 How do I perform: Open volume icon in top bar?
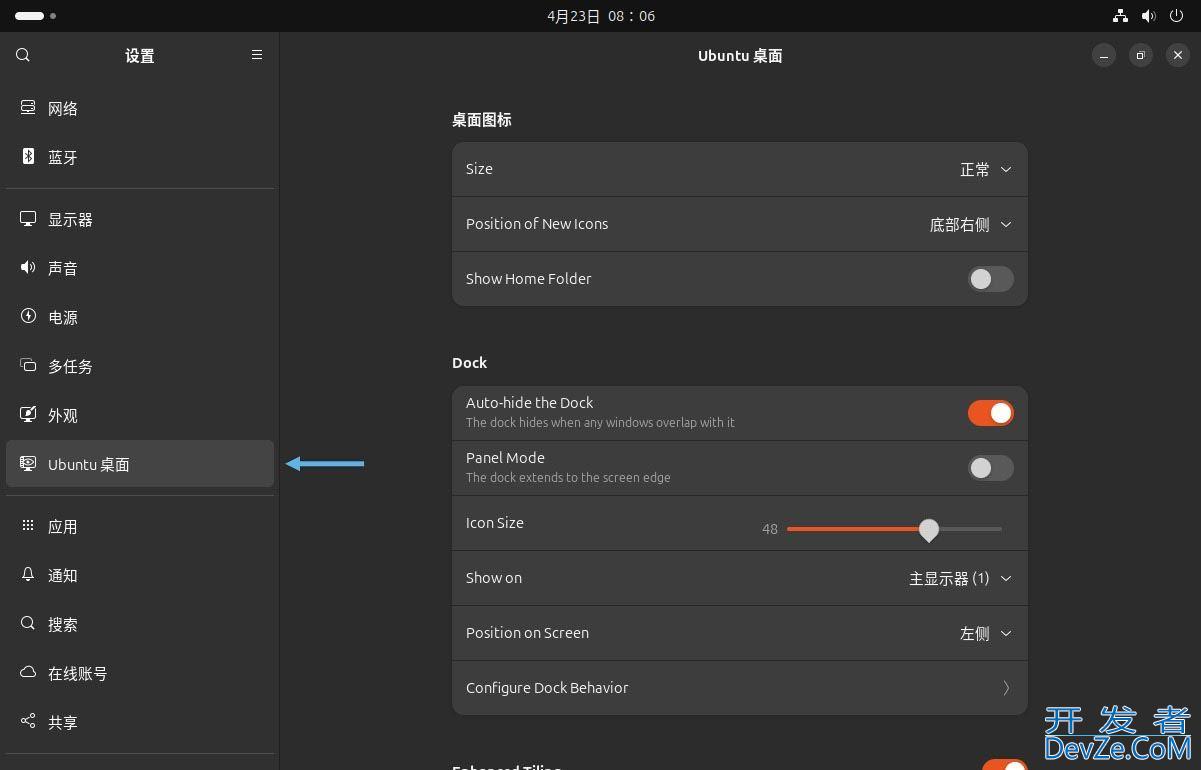tap(1148, 16)
